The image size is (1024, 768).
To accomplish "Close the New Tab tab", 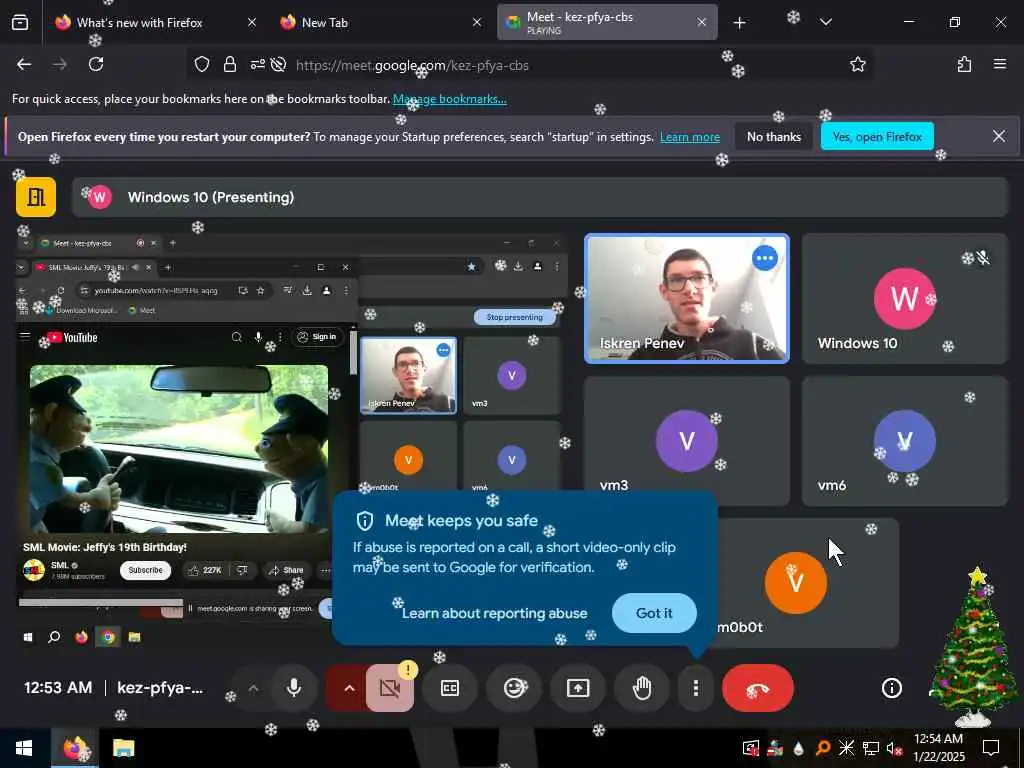I will [477, 23].
